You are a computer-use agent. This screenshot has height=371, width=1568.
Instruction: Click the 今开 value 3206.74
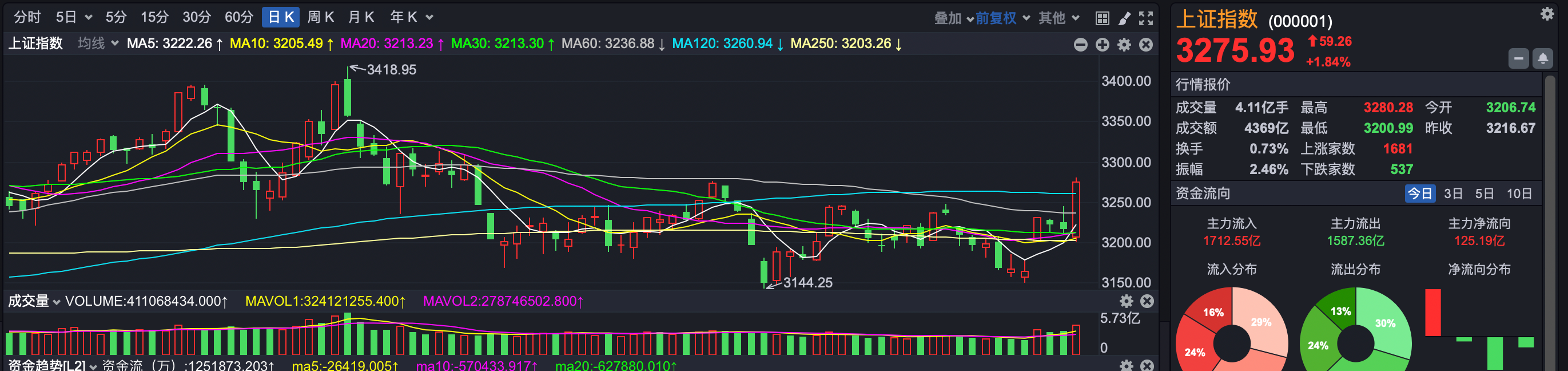tap(1511, 107)
